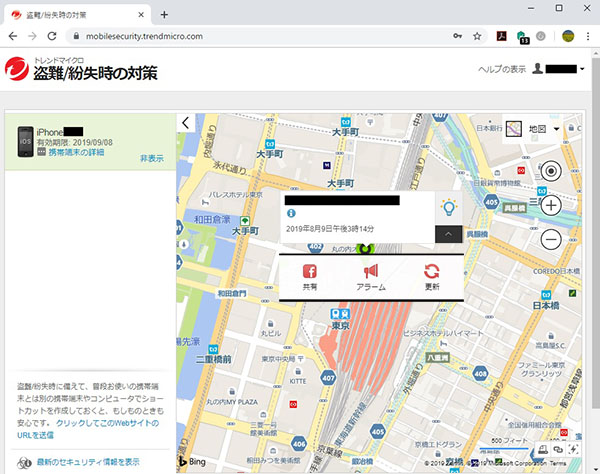This screenshot has width=600, height=474.
Task: Collapse the location popup with up chevron
Action: (x=448, y=234)
